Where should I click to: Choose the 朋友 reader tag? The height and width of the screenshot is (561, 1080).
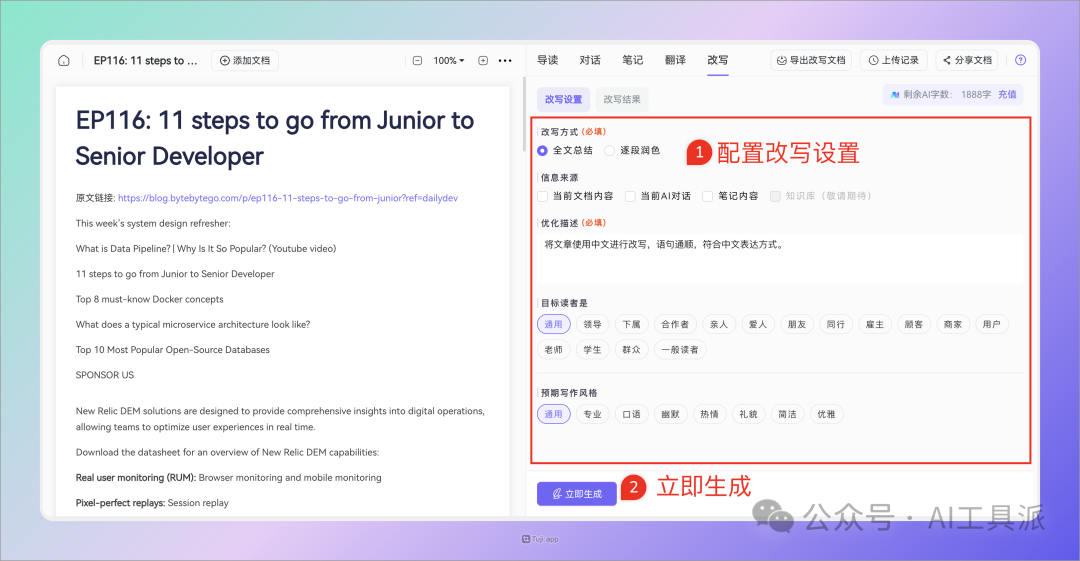pos(797,325)
